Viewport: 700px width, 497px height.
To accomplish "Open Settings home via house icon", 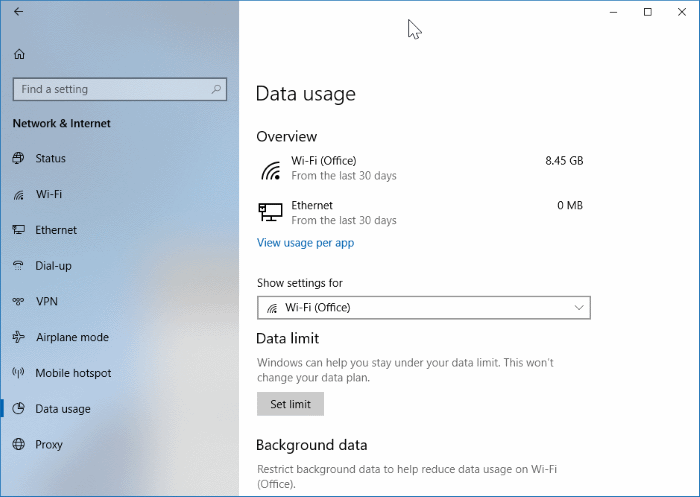I will [19, 54].
